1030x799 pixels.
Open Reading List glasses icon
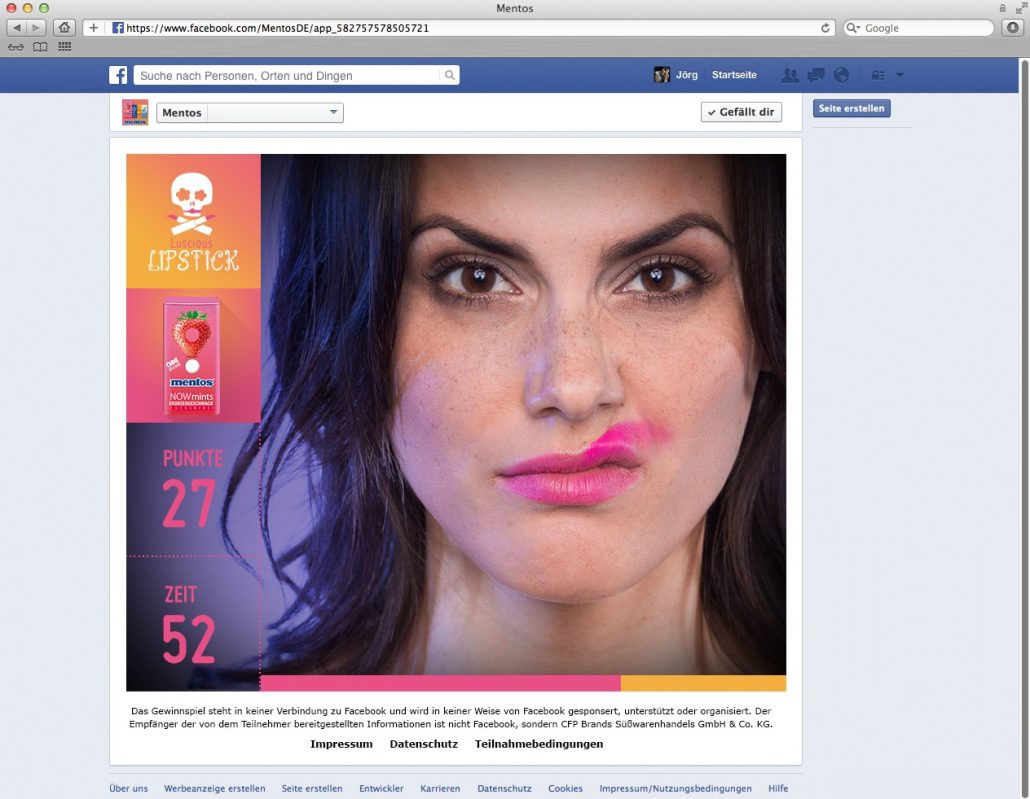[16, 47]
